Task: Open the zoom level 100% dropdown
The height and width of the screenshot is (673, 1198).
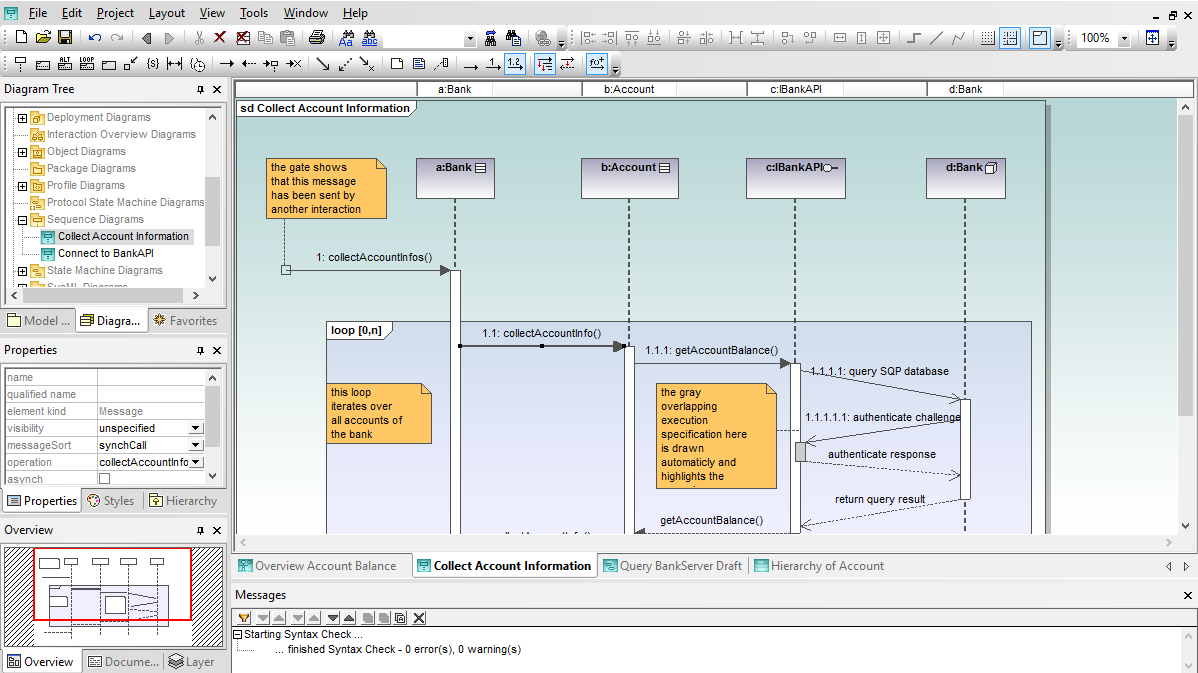Action: coord(1124,38)
